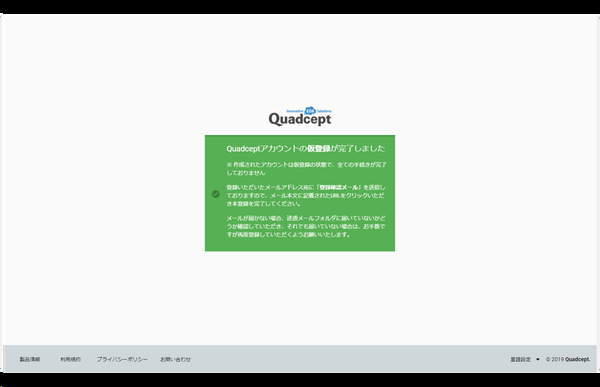Image resolution: width=600 pixels, height=387 pixels.
Task: Click the paragraph starting メールが届かない場合
Action: [306, 226]
